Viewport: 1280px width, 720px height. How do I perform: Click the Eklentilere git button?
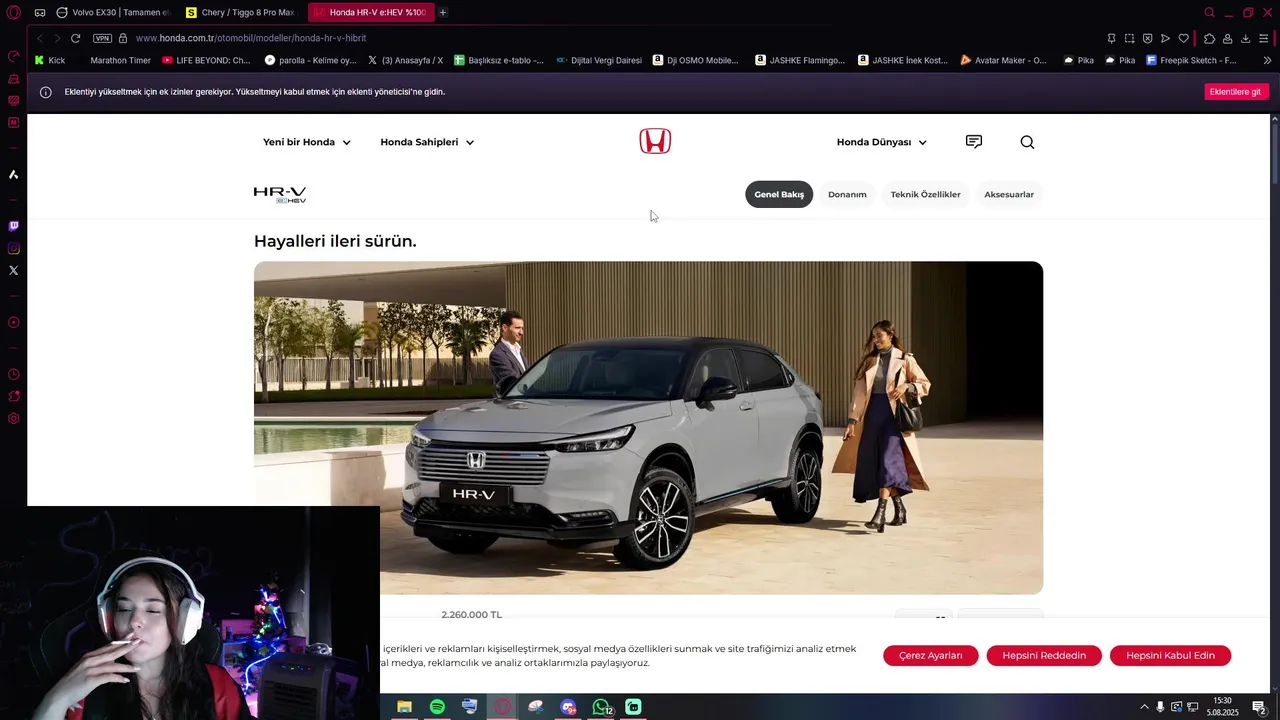(x=1236, y=92)
